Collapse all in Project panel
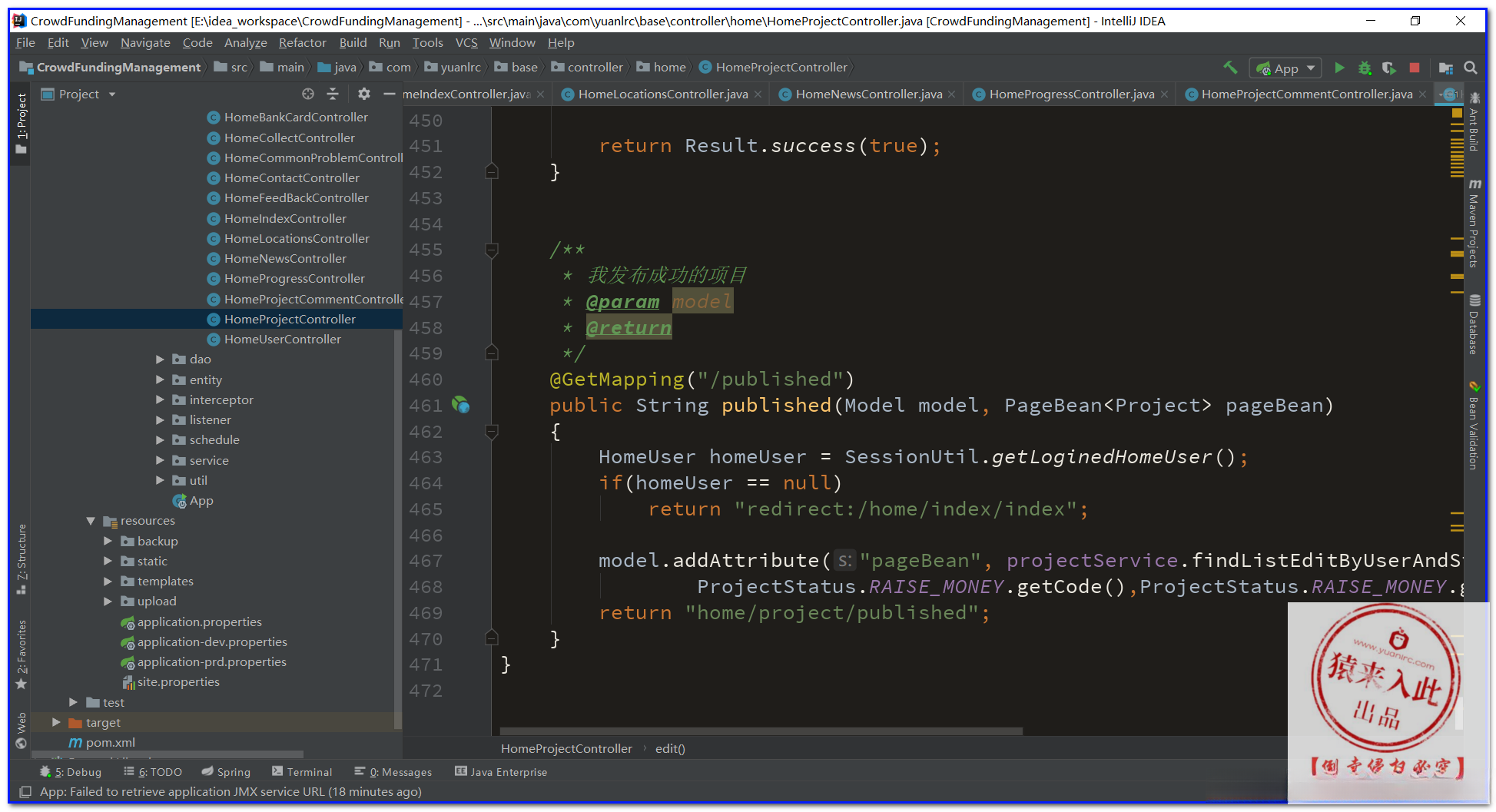 pos(333,94)
